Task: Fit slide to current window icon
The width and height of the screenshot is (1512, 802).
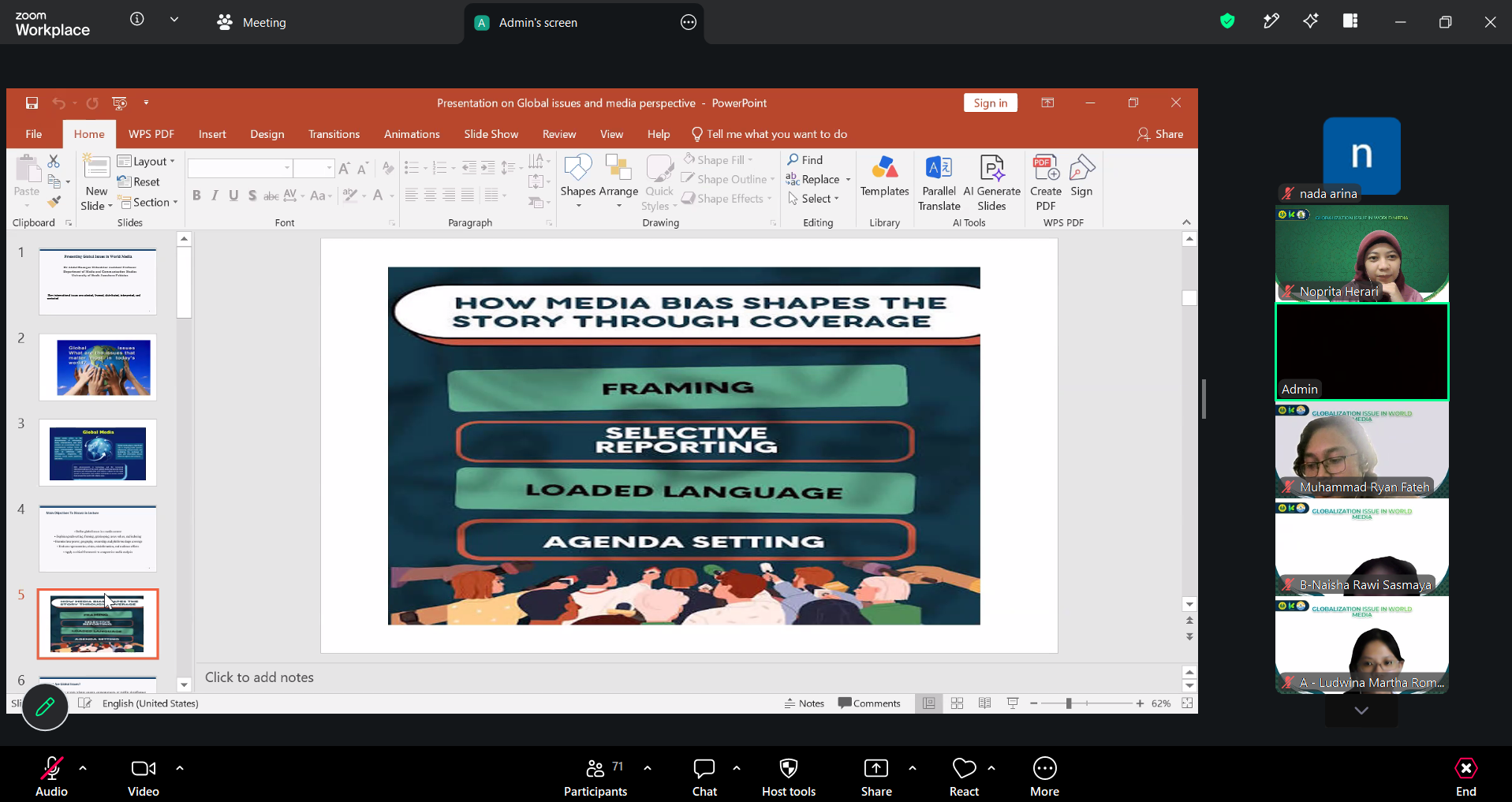Action: [x=1187, y=703]
